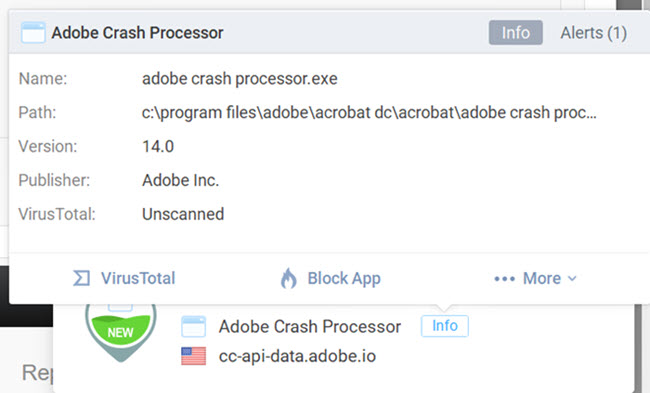
Task: Click the Adobe Inc. publisher value
Action: 180,180
